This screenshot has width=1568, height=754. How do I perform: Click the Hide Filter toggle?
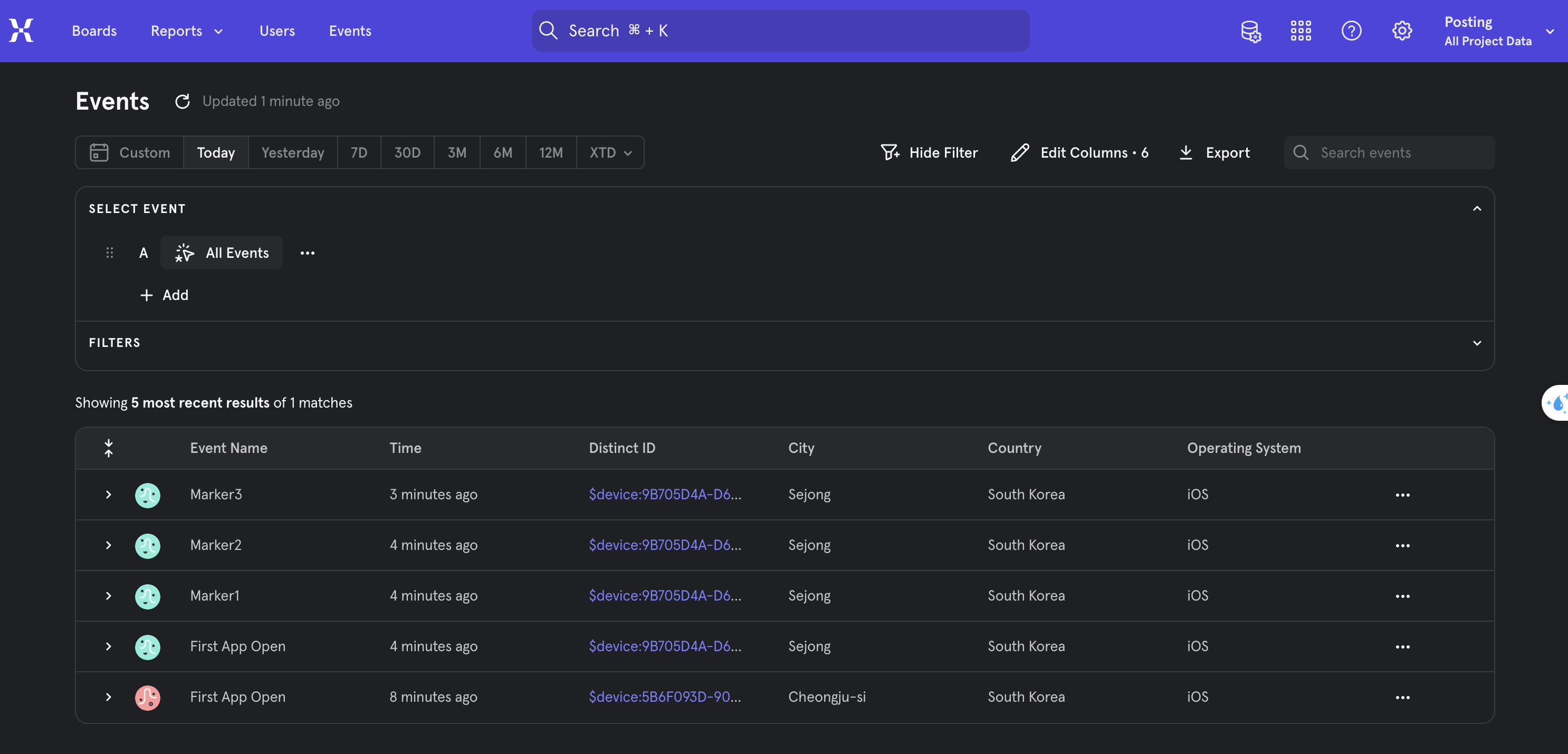tap(929, 153)
